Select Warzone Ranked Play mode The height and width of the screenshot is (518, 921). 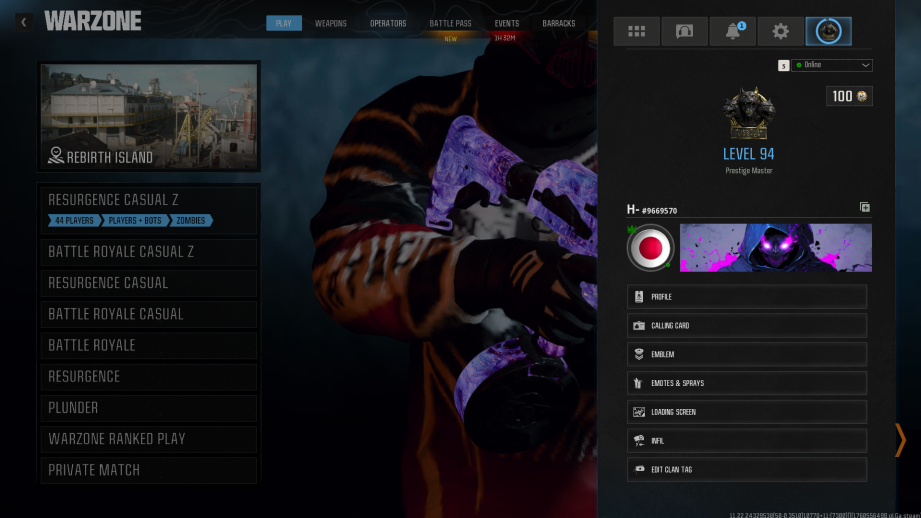pyautogui.click(x=148, y=439)
